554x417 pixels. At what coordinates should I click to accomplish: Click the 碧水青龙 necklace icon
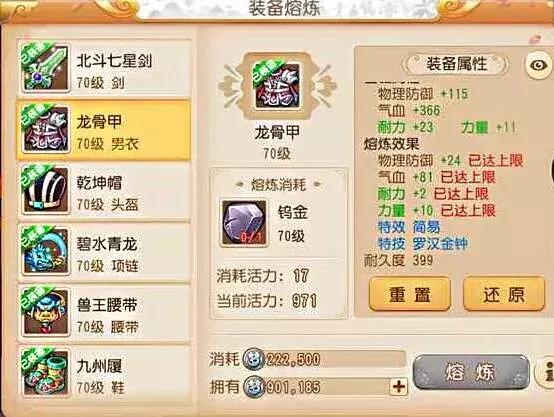tap(45, 252)
